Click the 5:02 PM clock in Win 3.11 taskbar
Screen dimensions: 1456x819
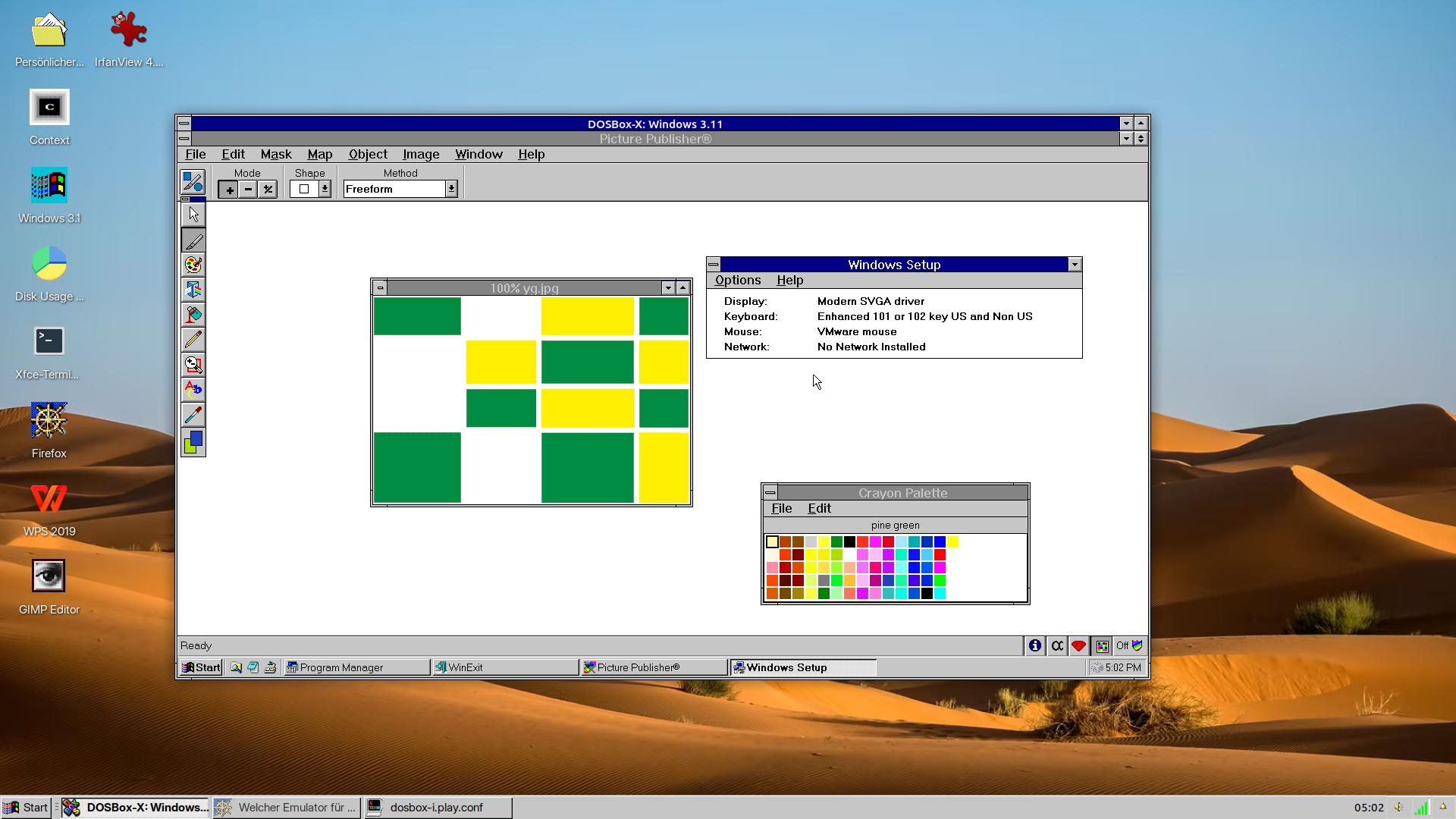point(1116,667)
